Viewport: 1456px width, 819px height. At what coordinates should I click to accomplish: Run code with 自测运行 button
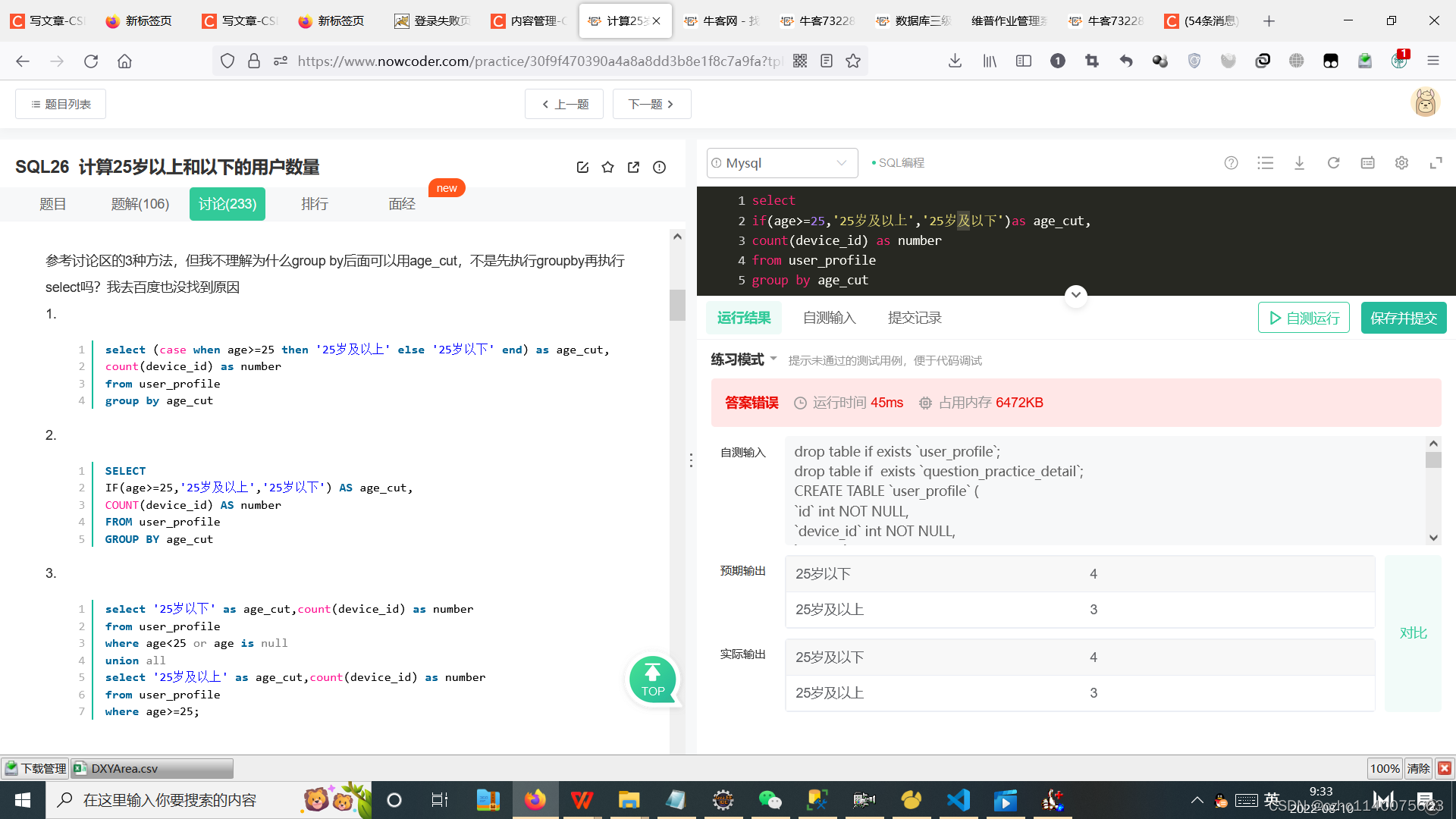[1304, 318]
